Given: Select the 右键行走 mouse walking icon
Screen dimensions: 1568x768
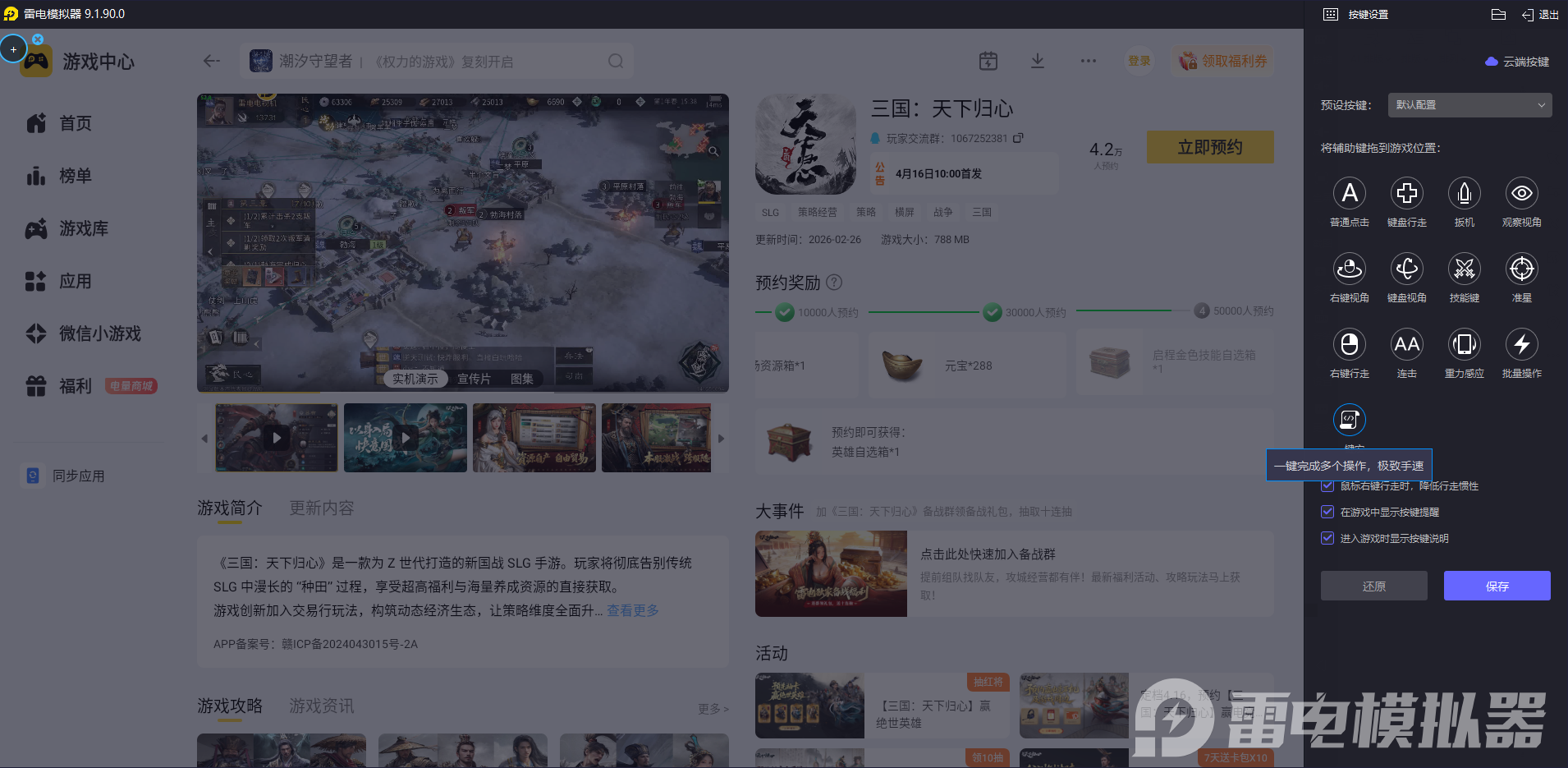Looking at the screenshot, I should [1349, 344].
